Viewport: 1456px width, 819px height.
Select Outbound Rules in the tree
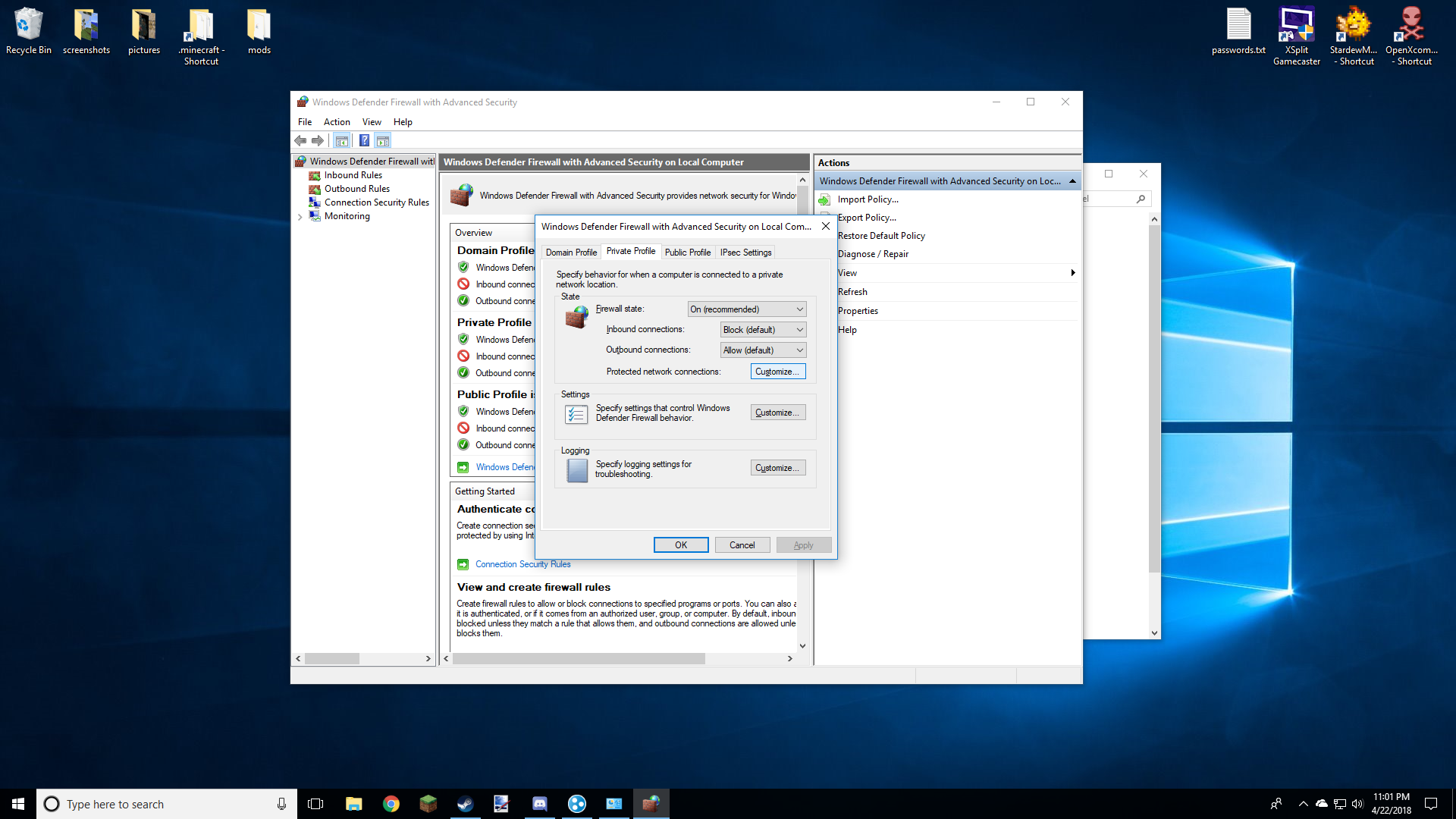click(x=356, y=189)
